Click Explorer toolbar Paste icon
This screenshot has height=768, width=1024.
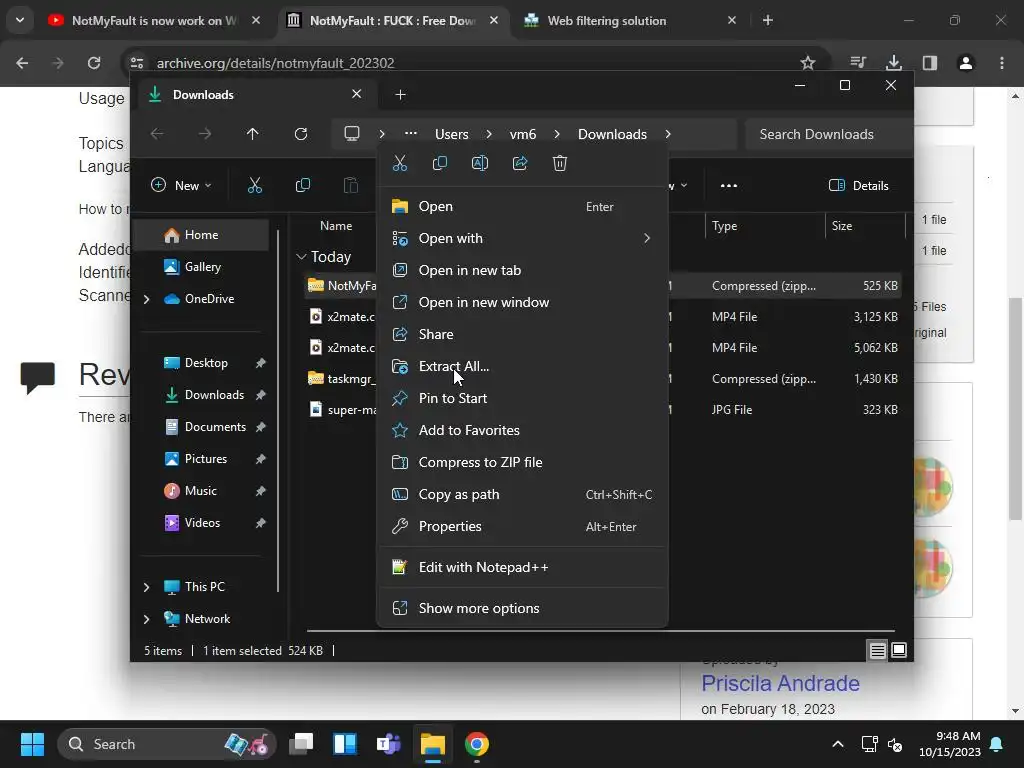(x=351, y=185)
